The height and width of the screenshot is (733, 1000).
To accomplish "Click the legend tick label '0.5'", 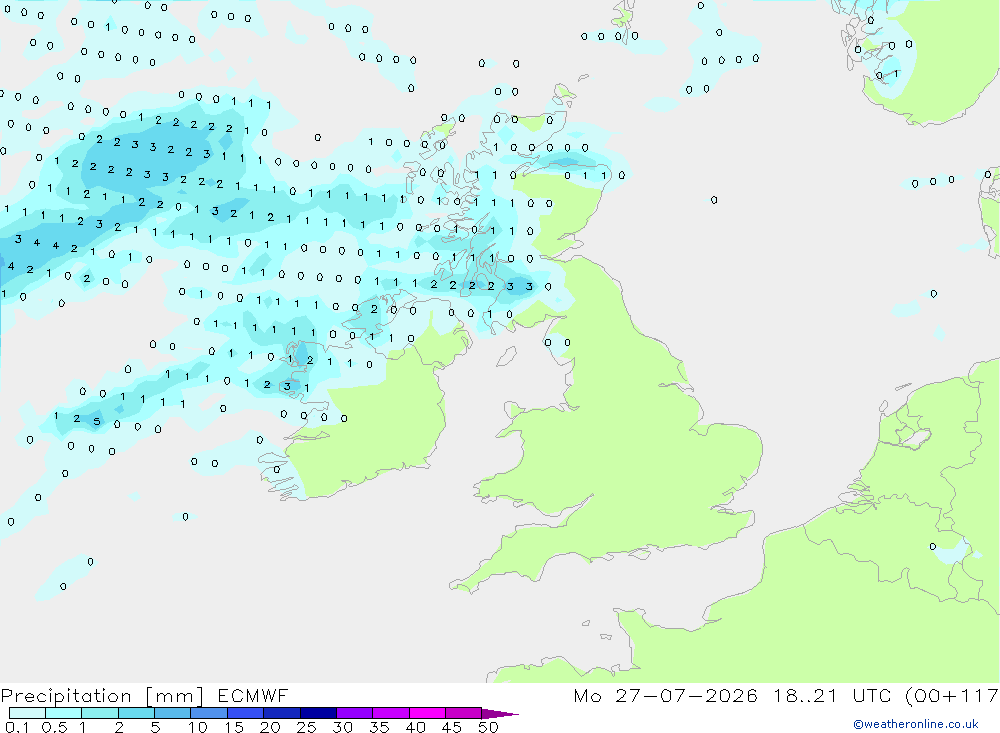I will [x=54, y=727].
